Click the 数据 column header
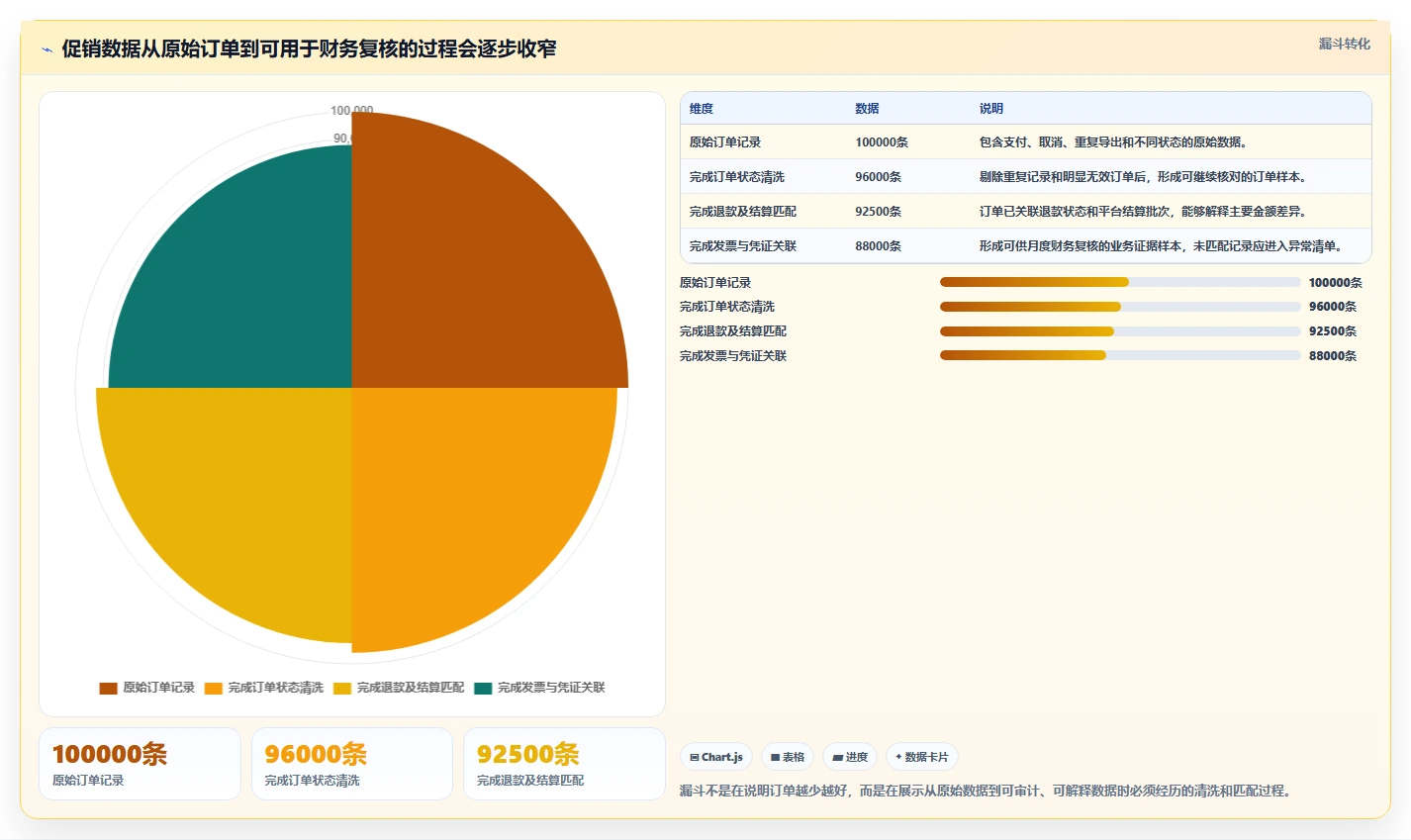 (867, 109)
